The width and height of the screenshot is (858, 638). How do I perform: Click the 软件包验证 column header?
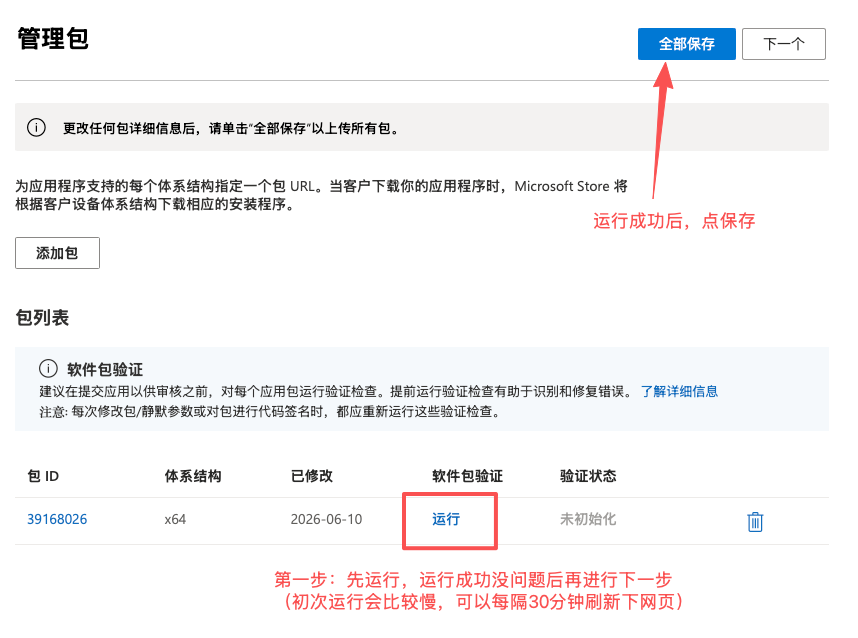pyautogui.click(x=467, y=476)
